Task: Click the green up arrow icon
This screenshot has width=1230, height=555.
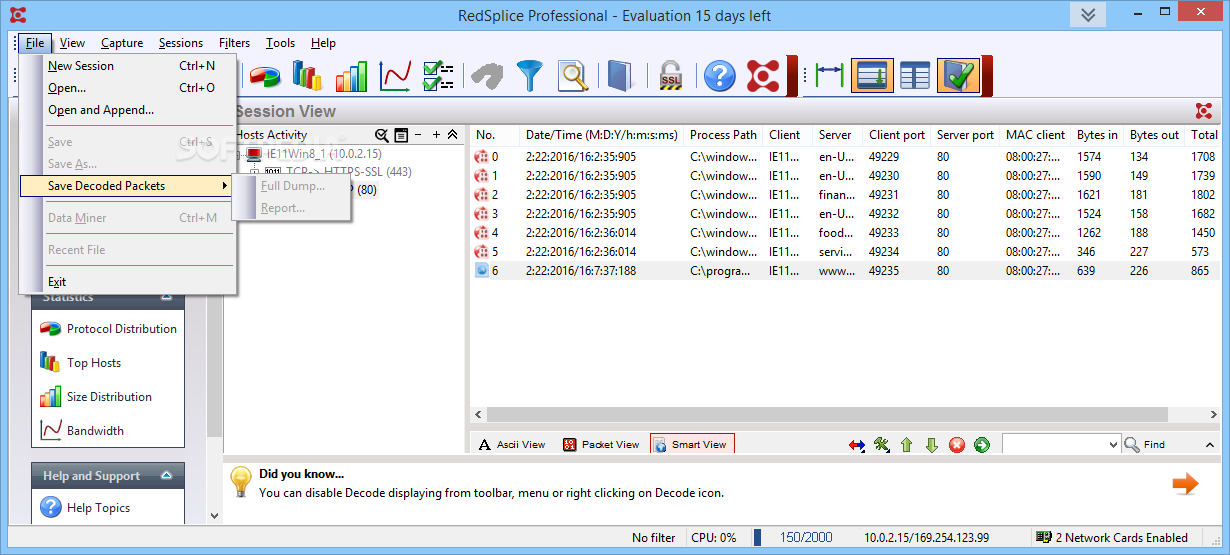Action: coord(907,445)
